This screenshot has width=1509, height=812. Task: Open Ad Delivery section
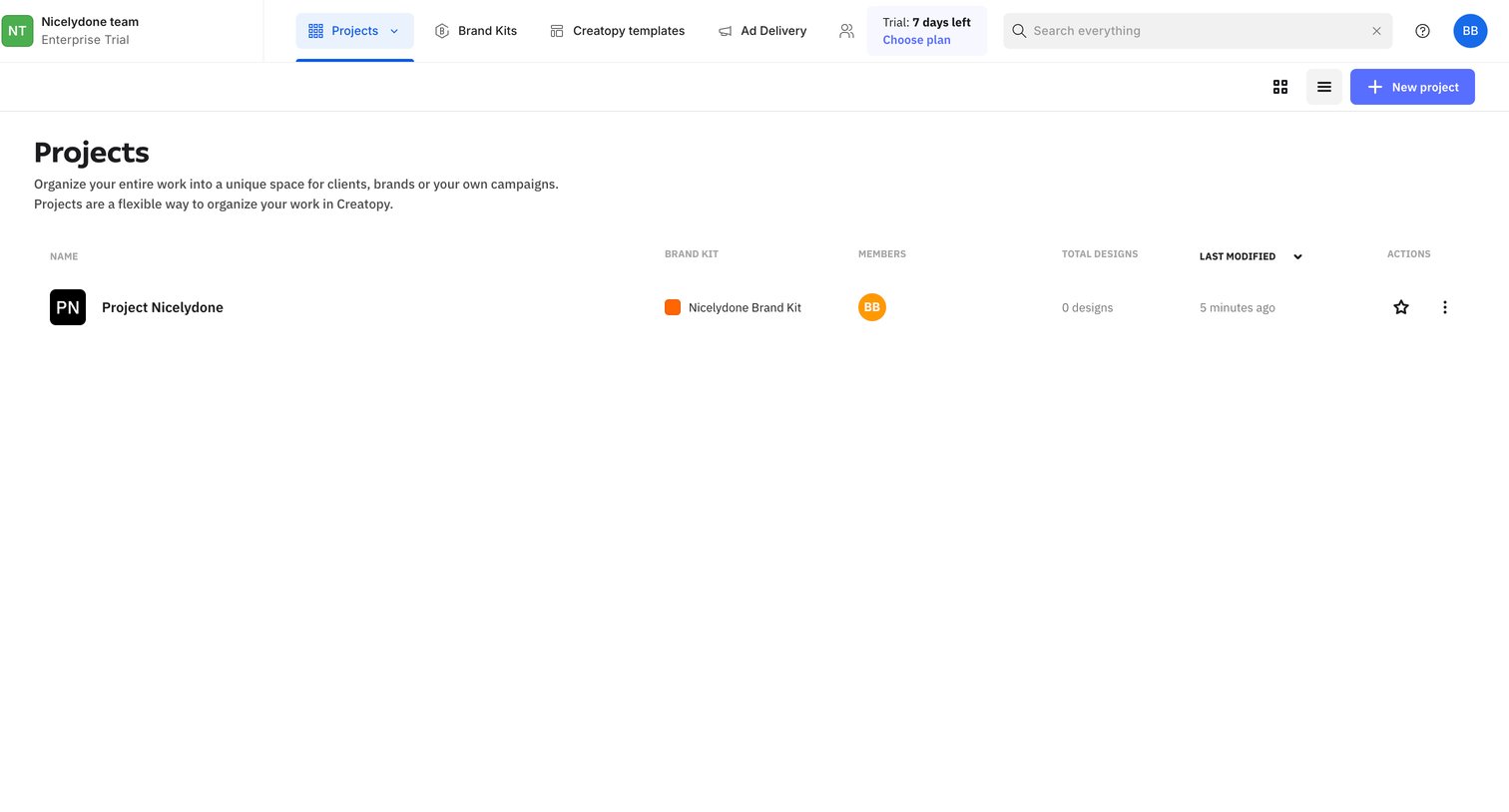pos(762,31)
